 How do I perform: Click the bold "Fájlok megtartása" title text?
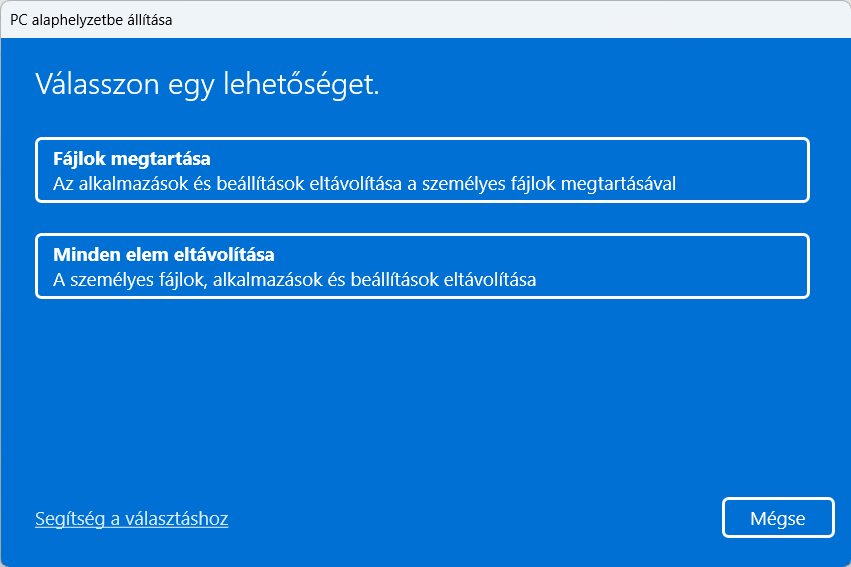[x=132, y=159]
